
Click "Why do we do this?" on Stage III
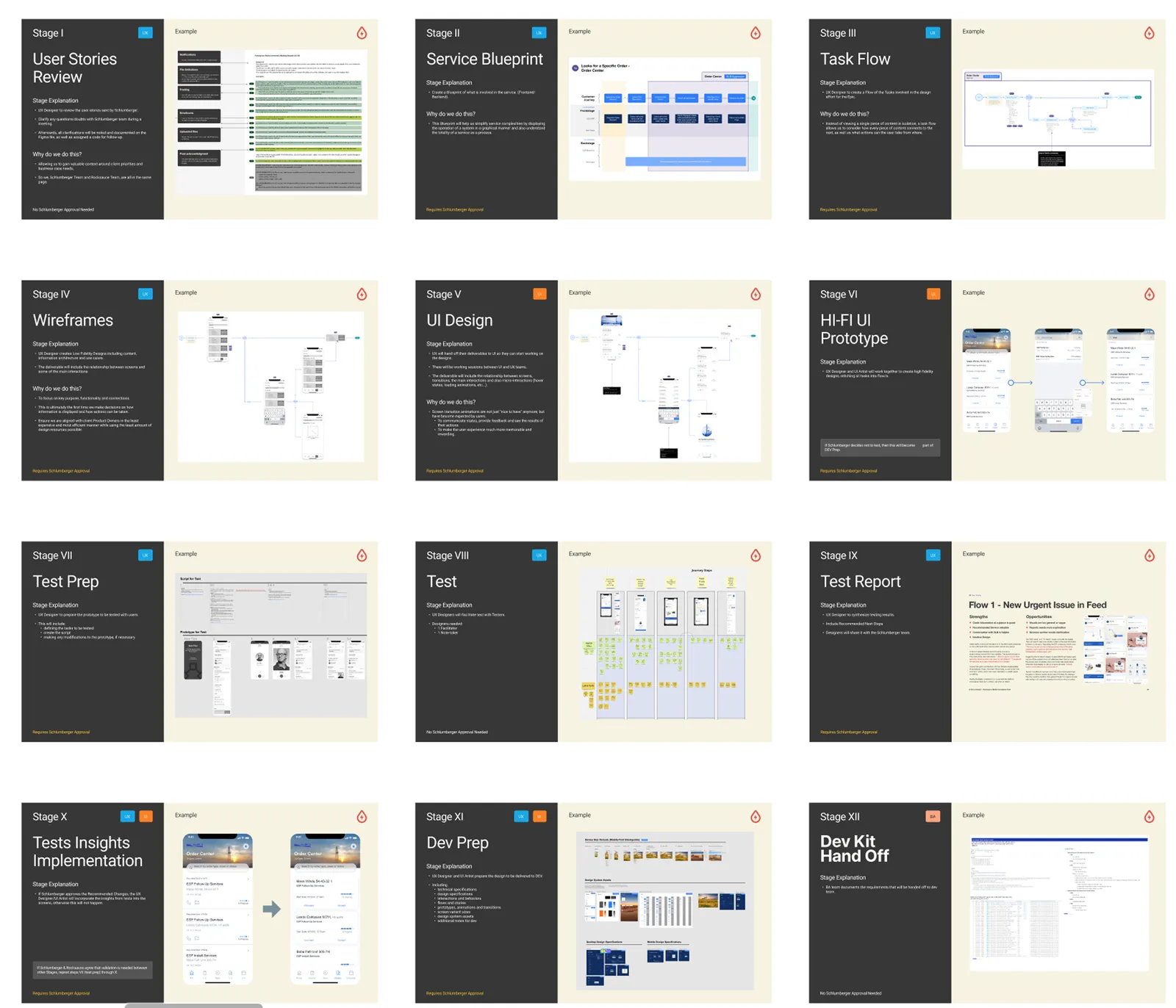pos(845,114)
